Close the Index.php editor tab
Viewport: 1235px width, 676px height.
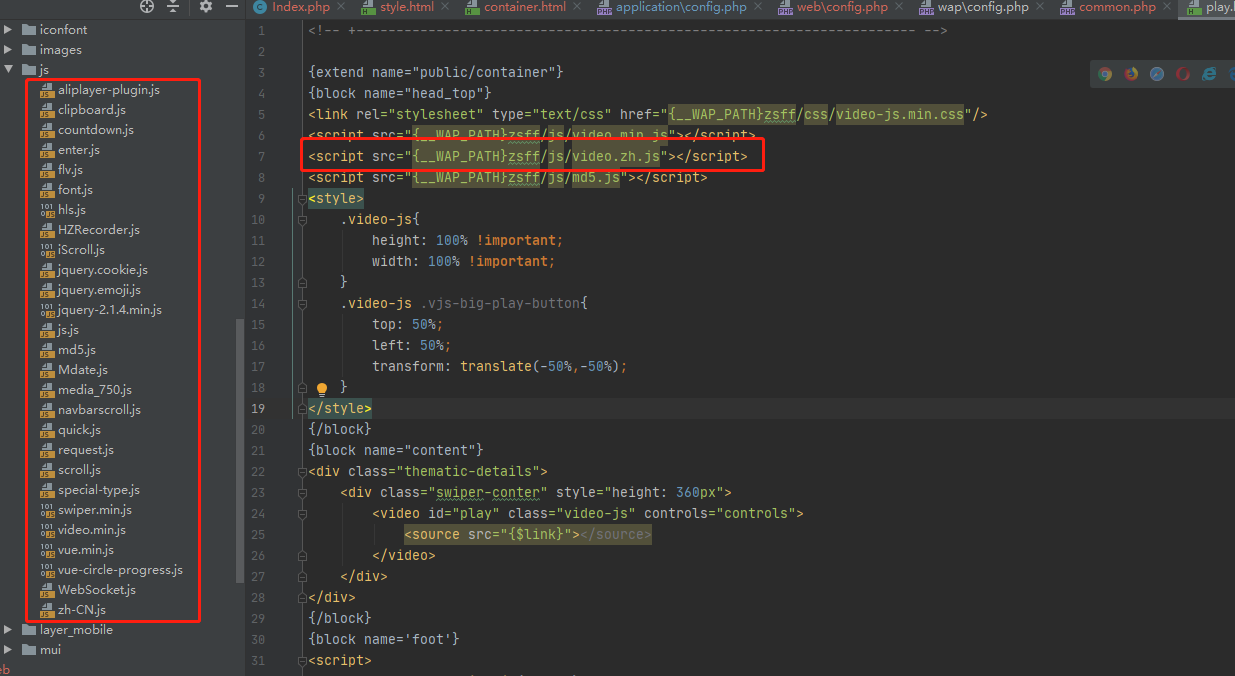343,7
